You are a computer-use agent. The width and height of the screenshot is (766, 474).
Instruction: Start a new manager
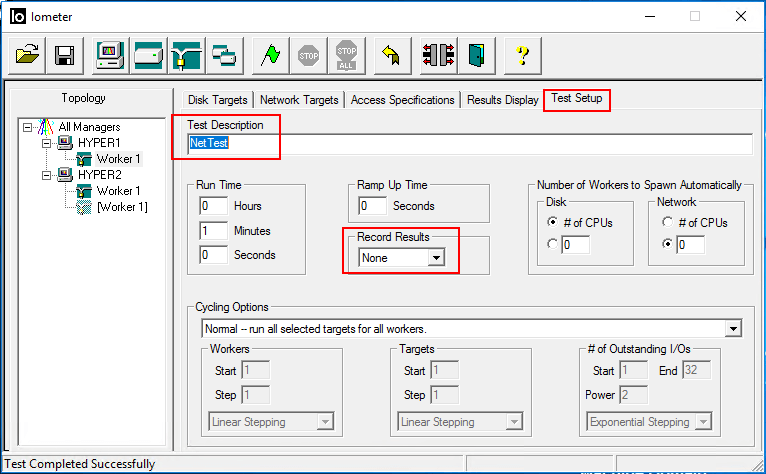click(x=110, y=55)
